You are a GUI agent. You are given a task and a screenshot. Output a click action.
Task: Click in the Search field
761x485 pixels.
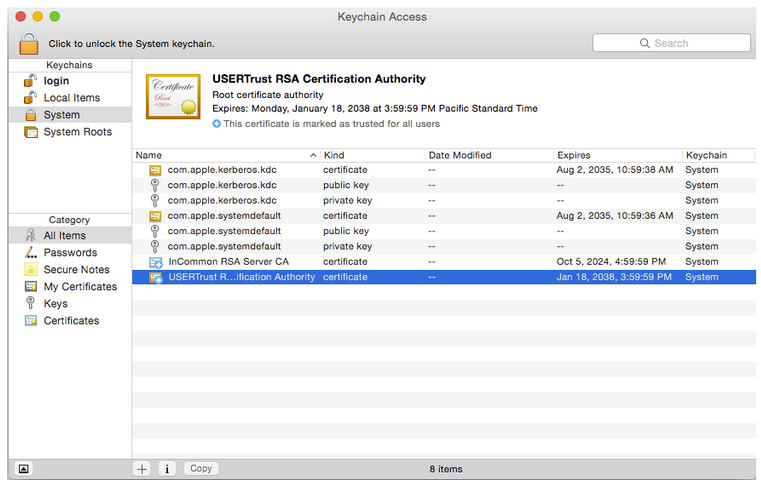click(x=671, y=43)
